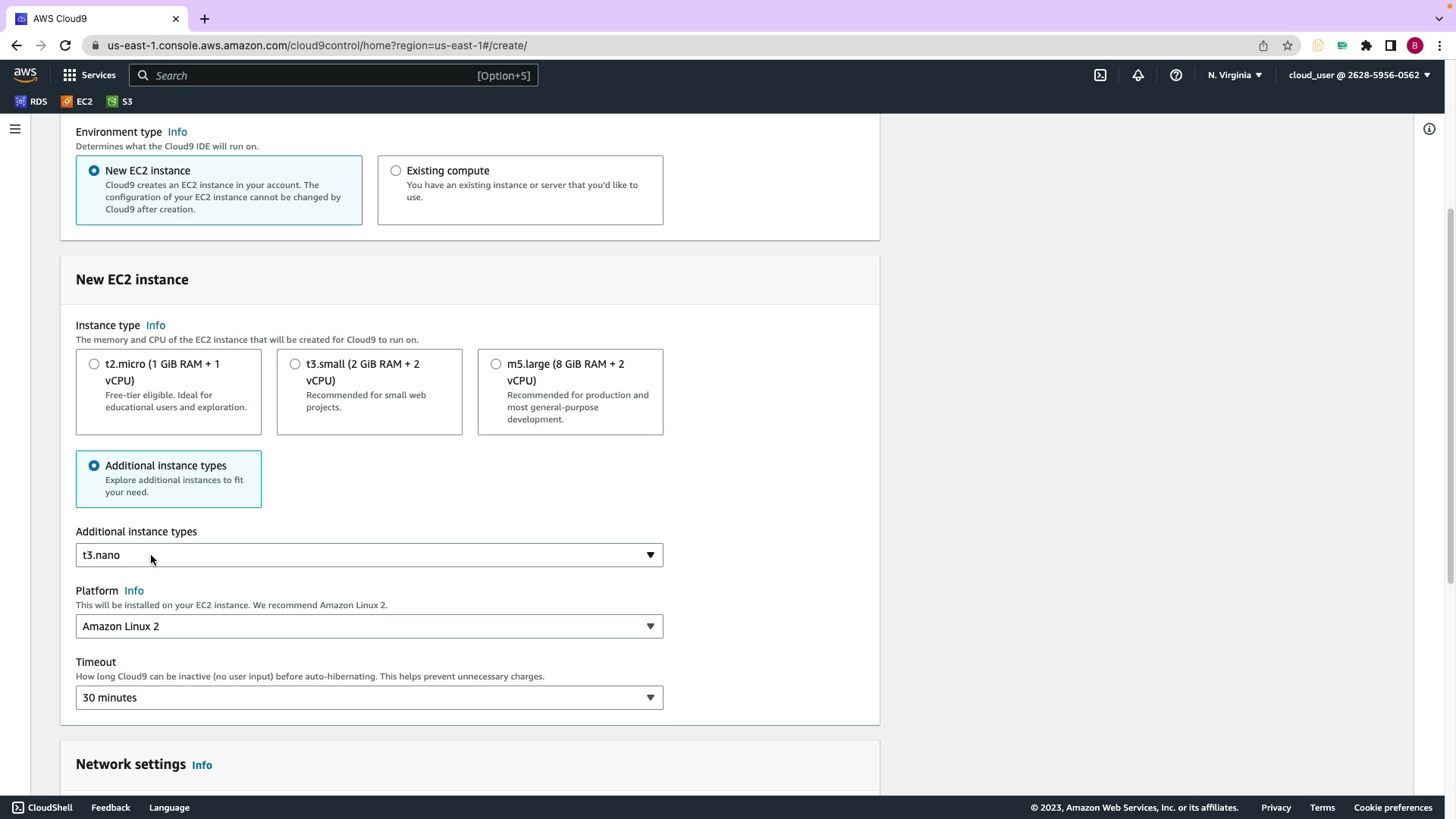Click the help question mark icon
The height and width of the screenshot is (819, 1456).
tap(1176, 75)
